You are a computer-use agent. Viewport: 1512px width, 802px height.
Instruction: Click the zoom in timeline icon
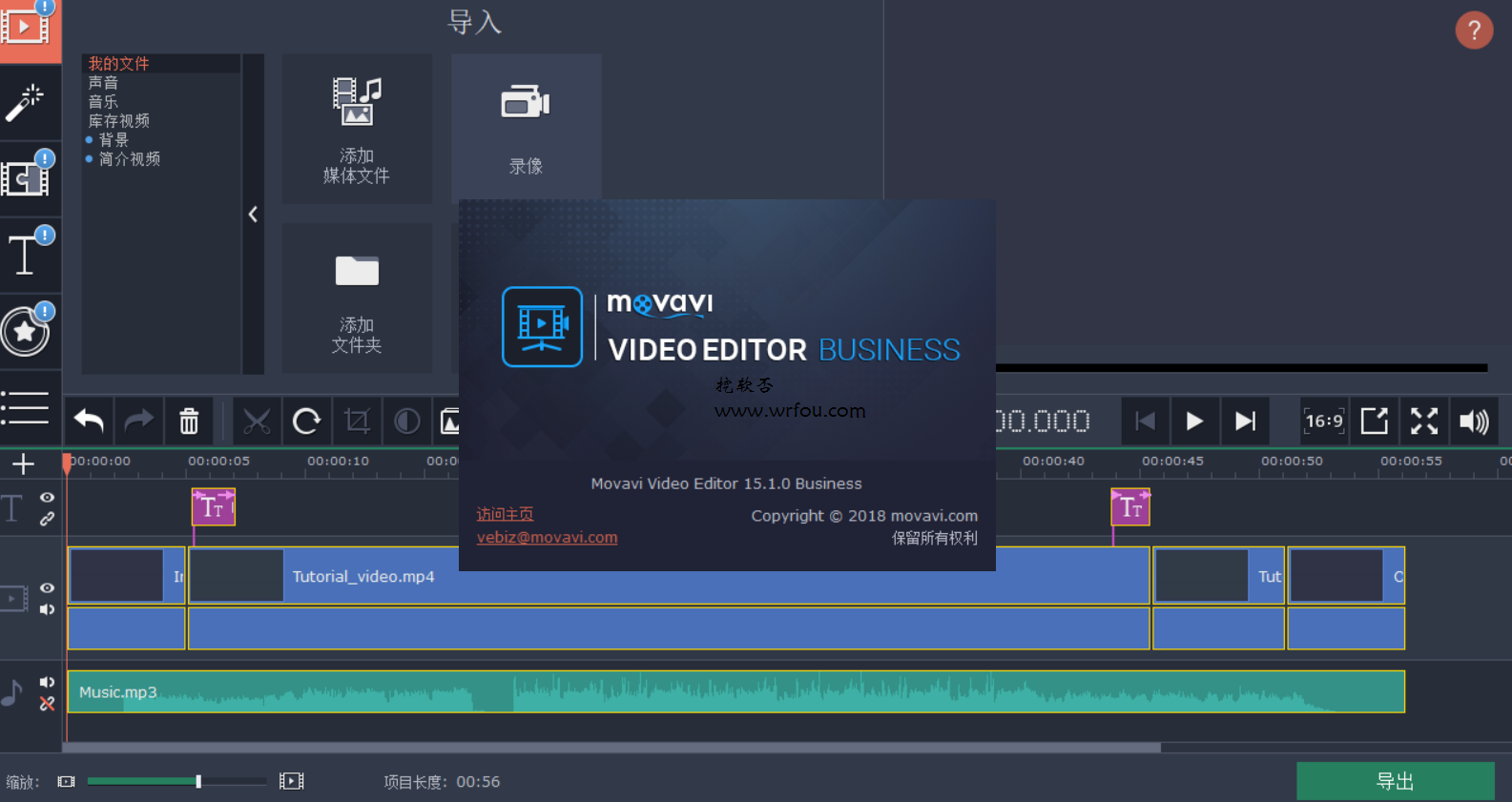(x=292, y=781)
